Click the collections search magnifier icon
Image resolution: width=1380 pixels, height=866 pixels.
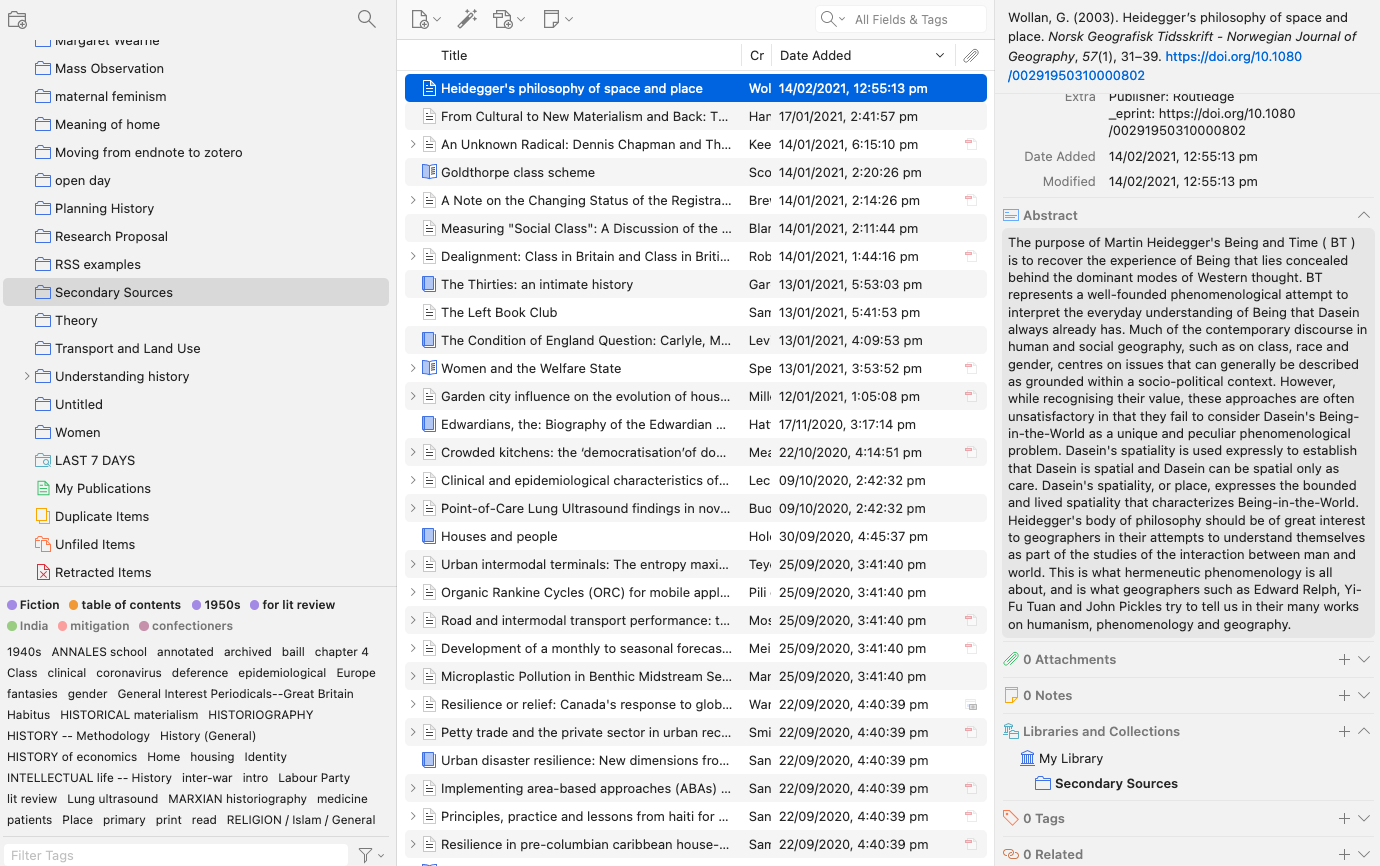coord(367,19)
